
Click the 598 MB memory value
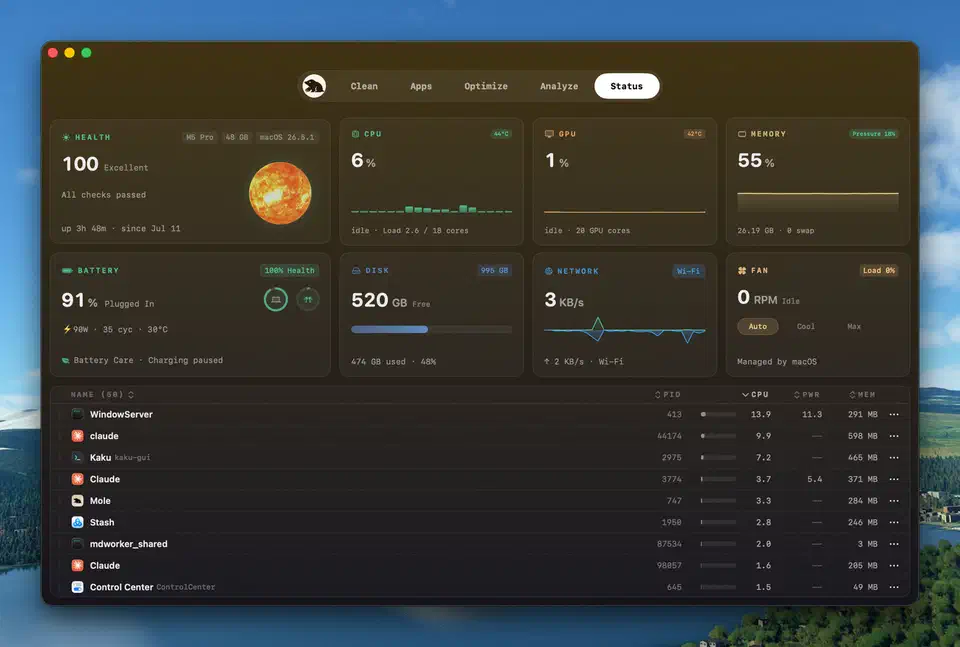pyautogui.click(x=863, y=436)
